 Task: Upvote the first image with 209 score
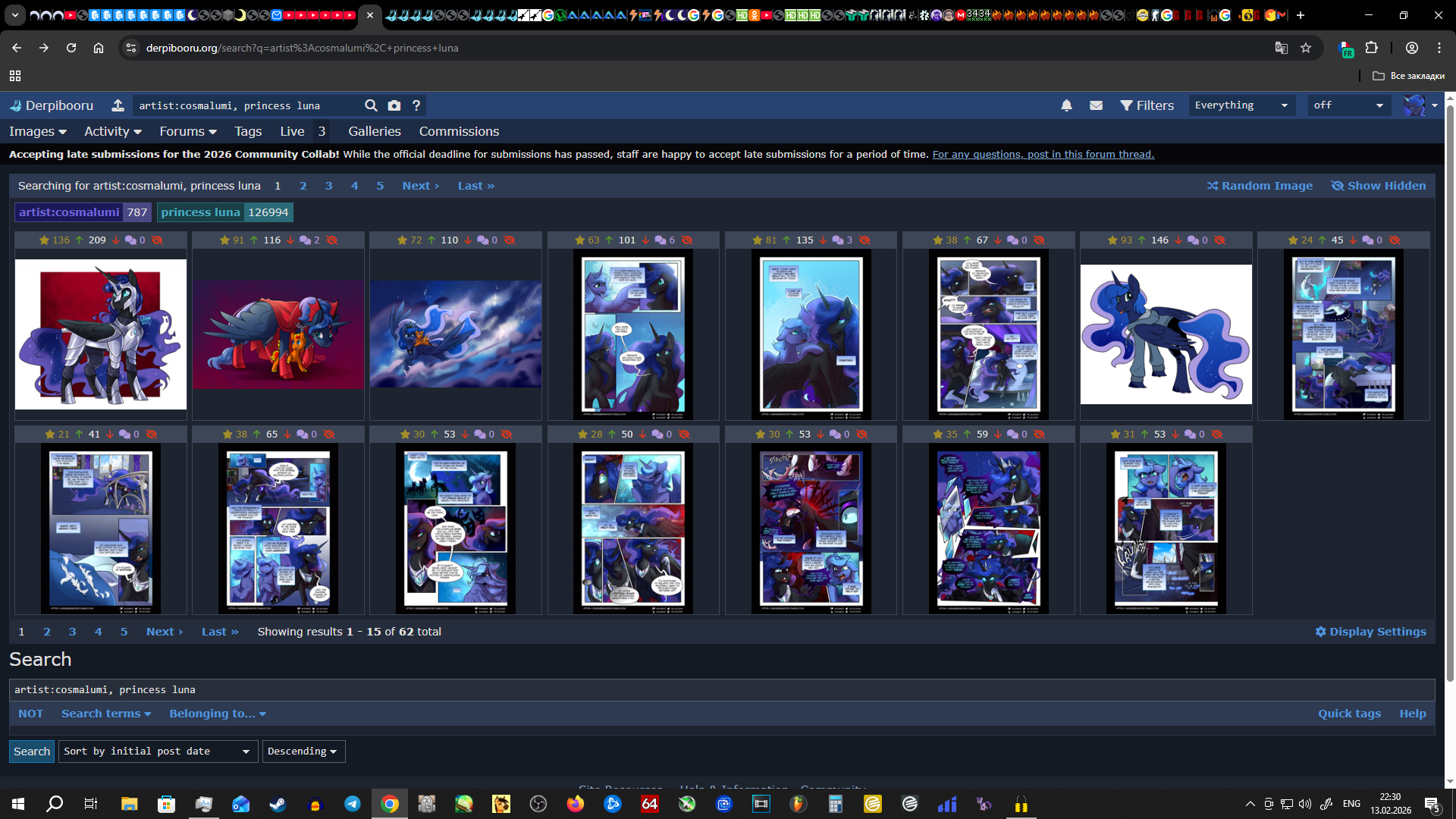(x=79, y=240)
